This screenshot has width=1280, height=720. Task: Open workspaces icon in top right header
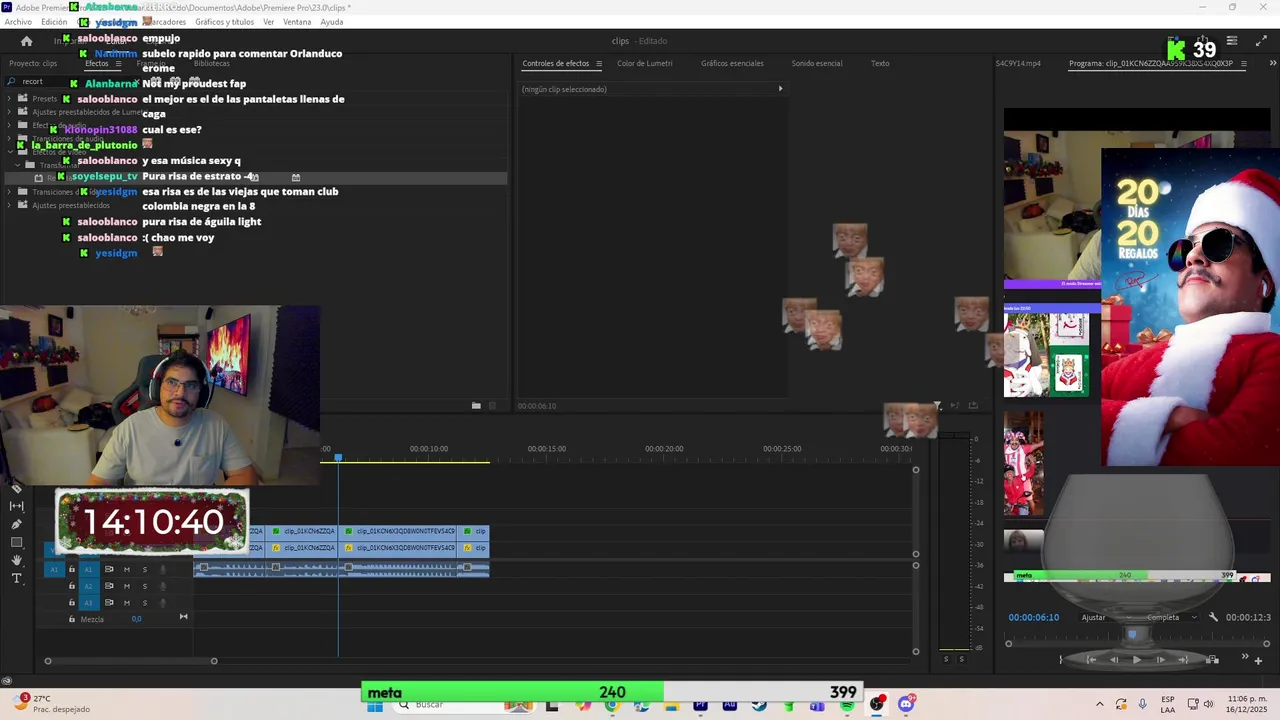click(1232, 41)
